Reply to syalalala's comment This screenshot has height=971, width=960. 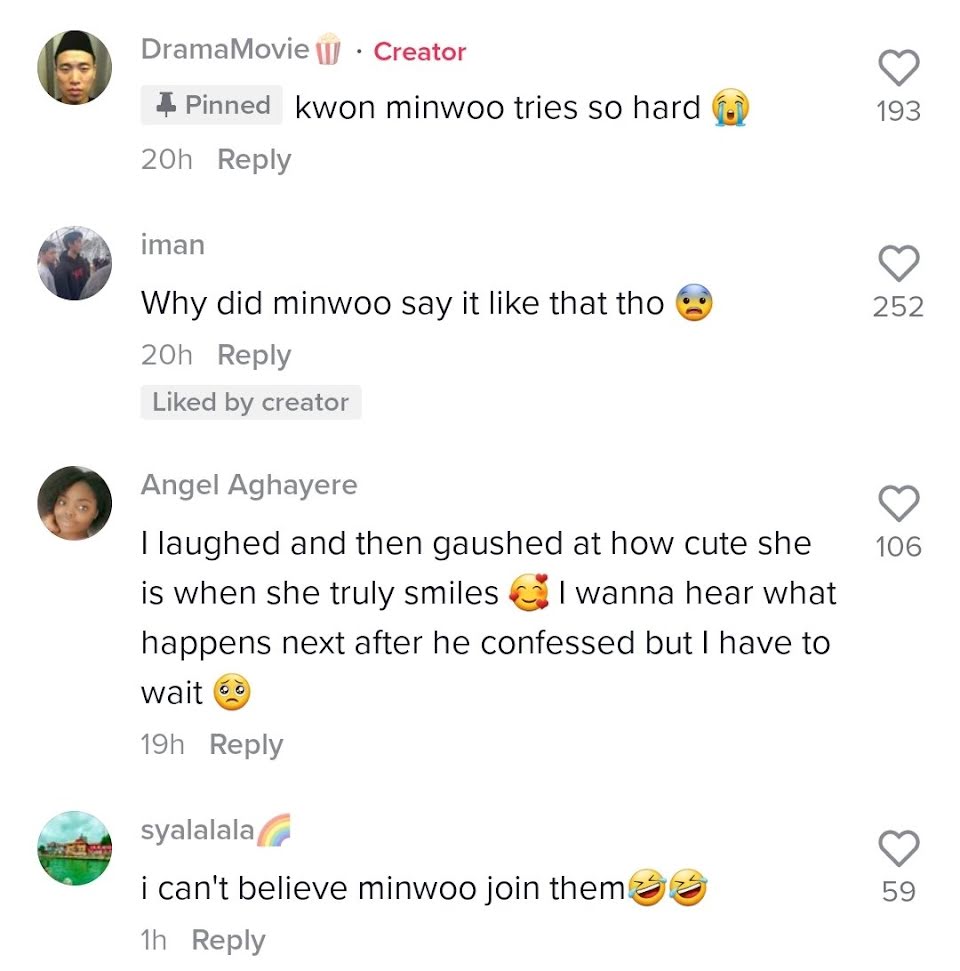tap(228, 940)
